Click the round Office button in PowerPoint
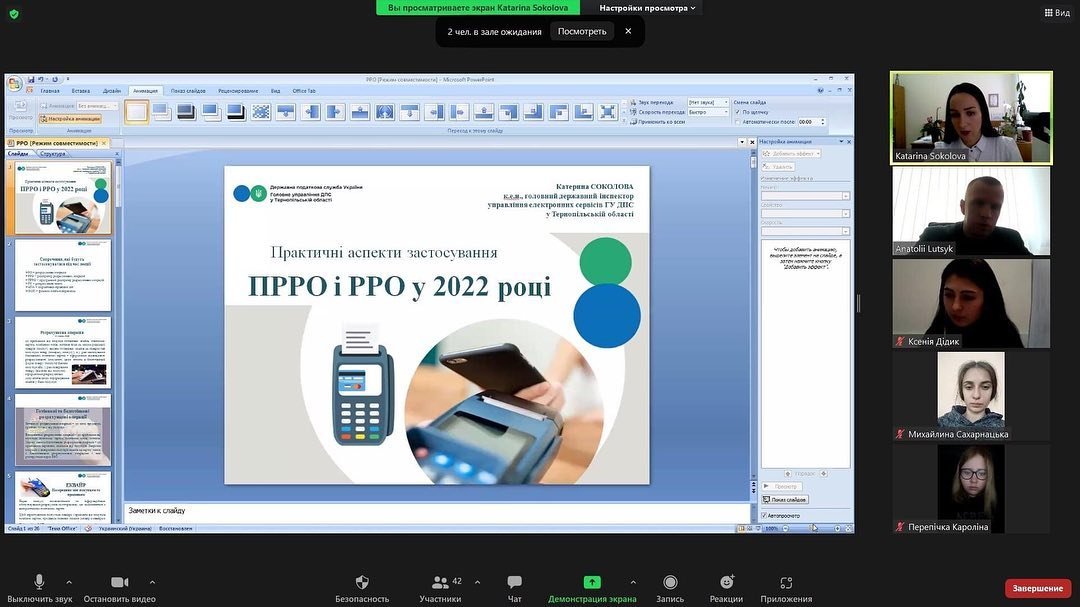The height and width of the screenshot is (607, 1080). pos(14,84)
